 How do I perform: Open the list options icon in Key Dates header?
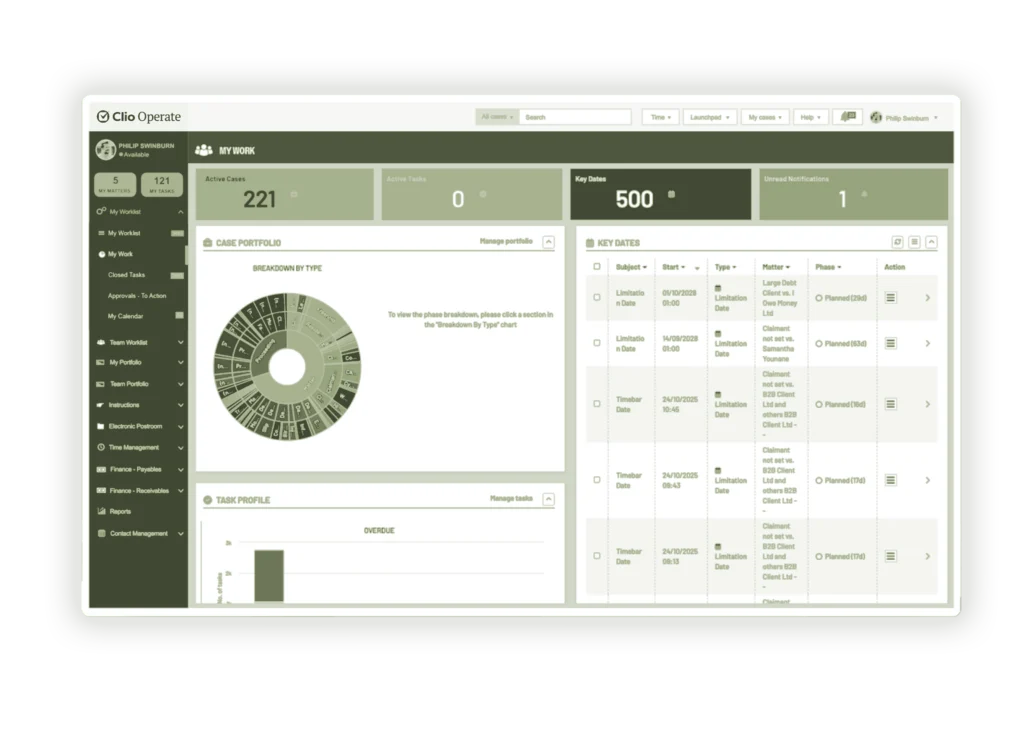point(914,242)
